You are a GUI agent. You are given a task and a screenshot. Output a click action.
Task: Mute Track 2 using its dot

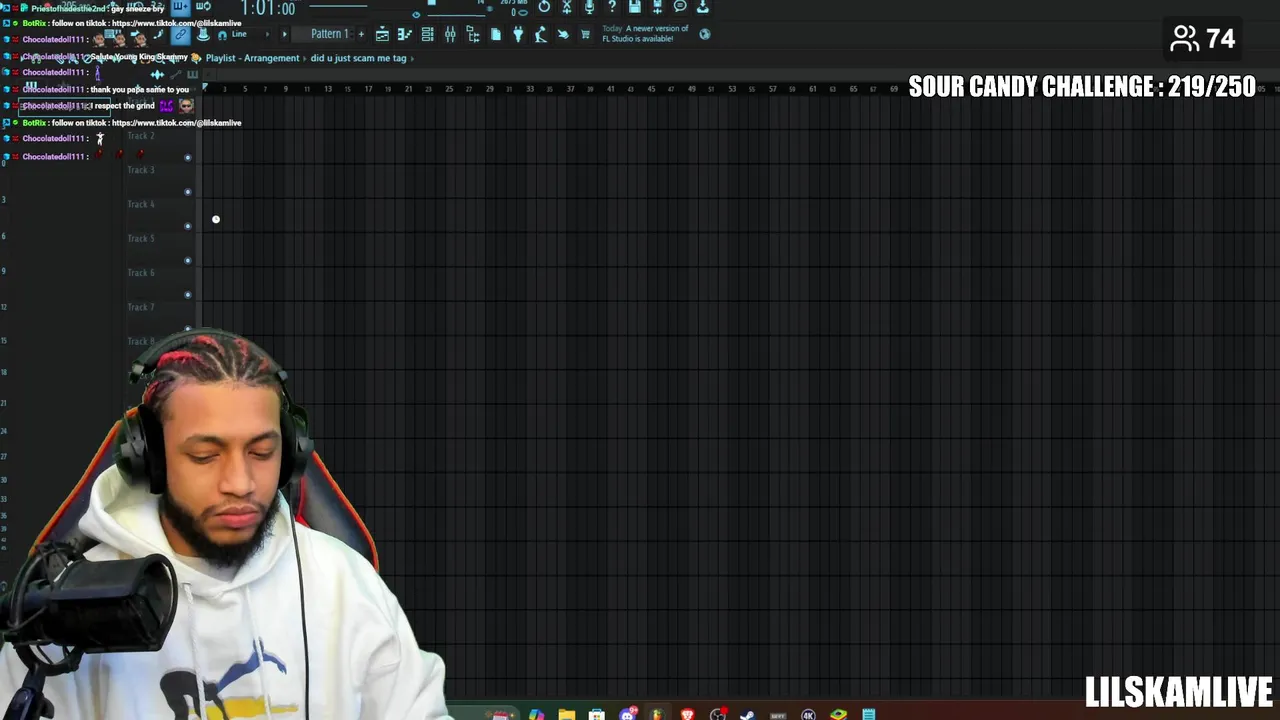(187, 158)
